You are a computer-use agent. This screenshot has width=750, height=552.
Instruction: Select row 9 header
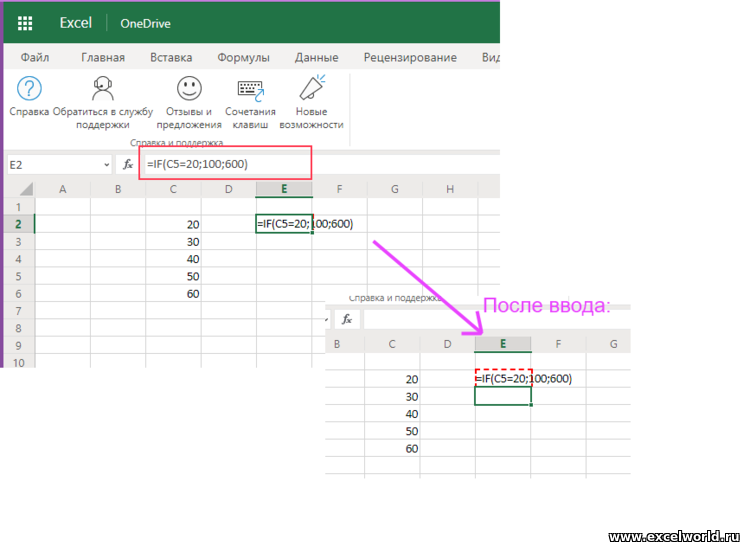[19, 345]
